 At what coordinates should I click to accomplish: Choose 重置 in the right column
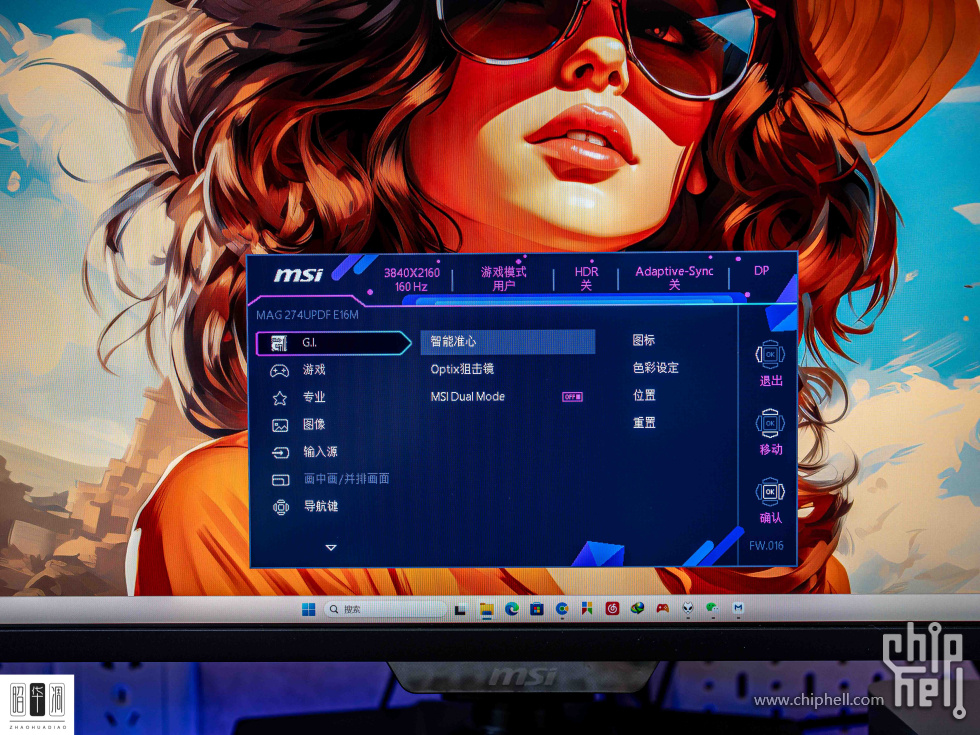click(644, 422)
